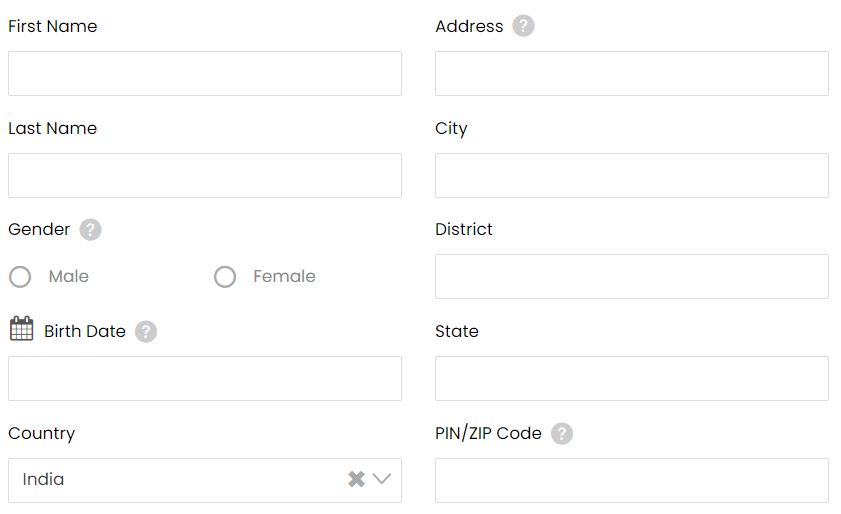Image resolution: width=841 pixels, height=514 pixels.
Task: Open the Country combo box showing India
Action: (x=205, y=480)
